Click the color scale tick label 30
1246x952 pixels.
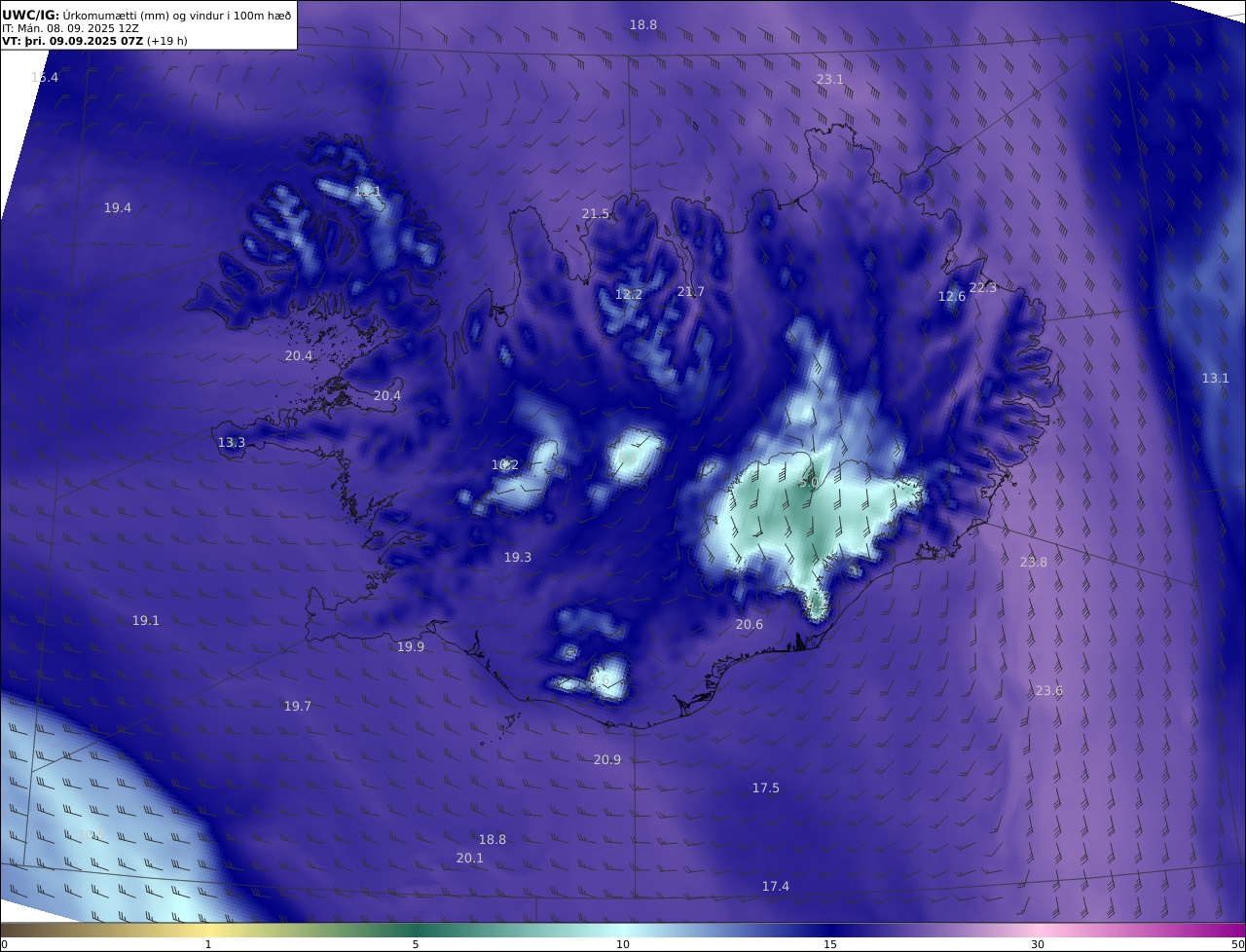click(1038, 944)
